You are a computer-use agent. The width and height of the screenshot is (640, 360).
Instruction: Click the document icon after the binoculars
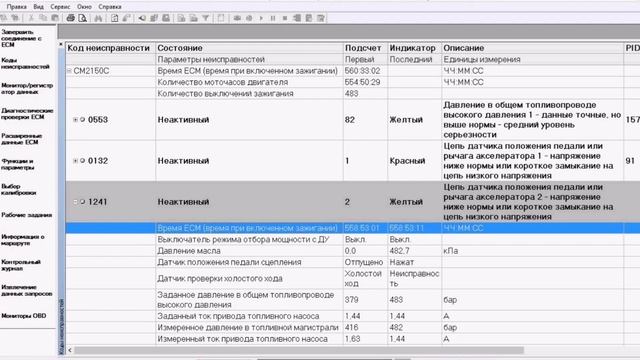(114, 18)
